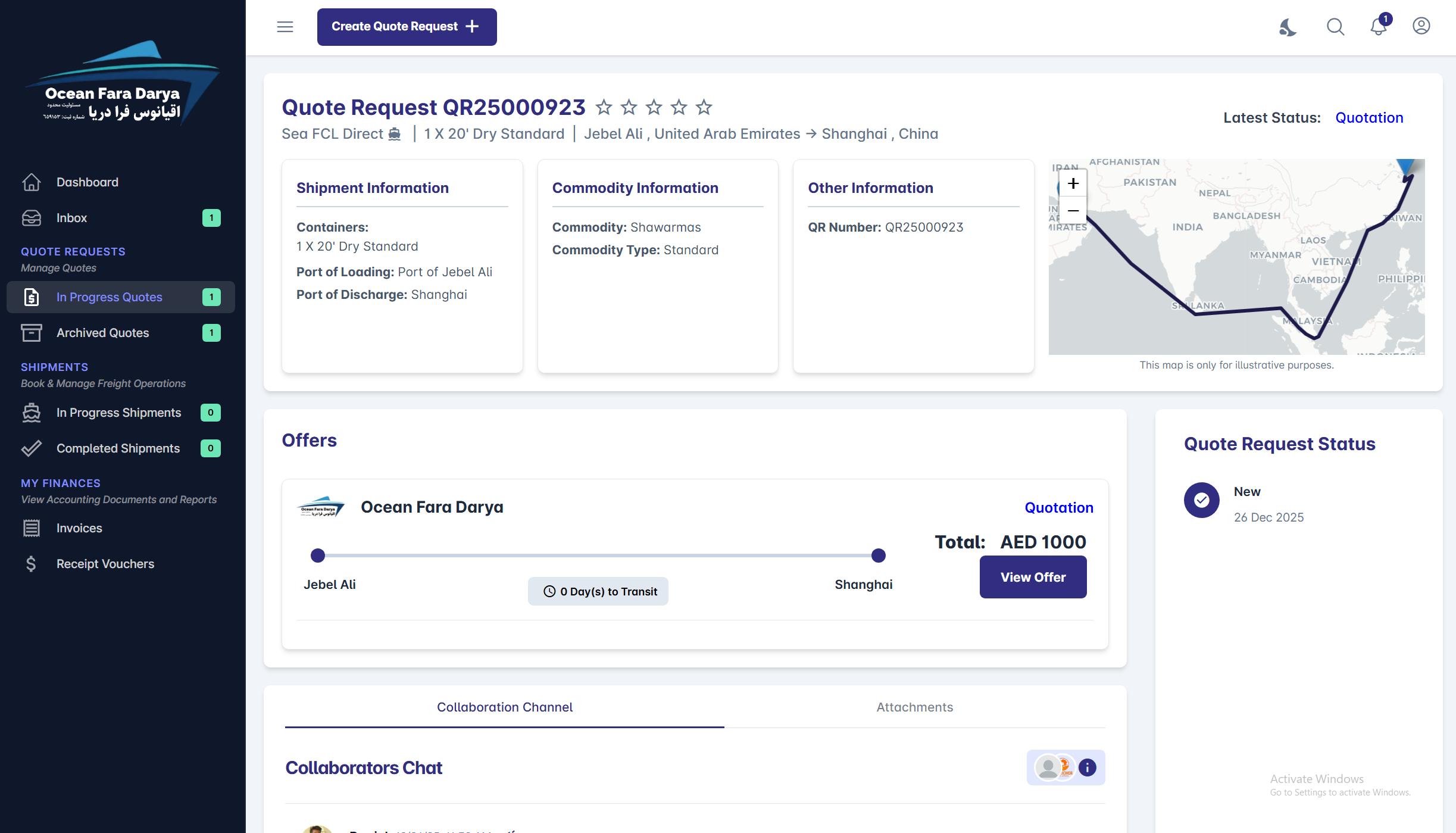The image size is (1456, 833).
Task: Switch to the Attachments tab
Action: tap(914, 707)
